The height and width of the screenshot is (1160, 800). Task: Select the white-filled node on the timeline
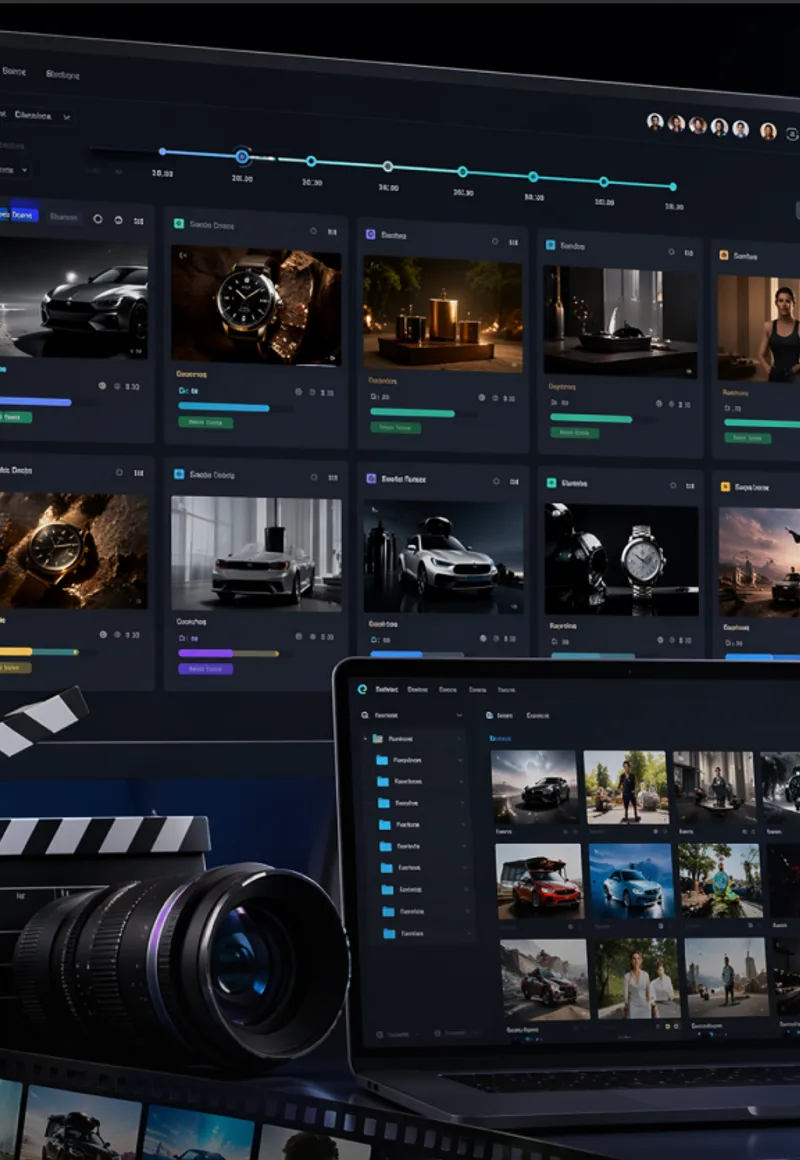[388, 166]
